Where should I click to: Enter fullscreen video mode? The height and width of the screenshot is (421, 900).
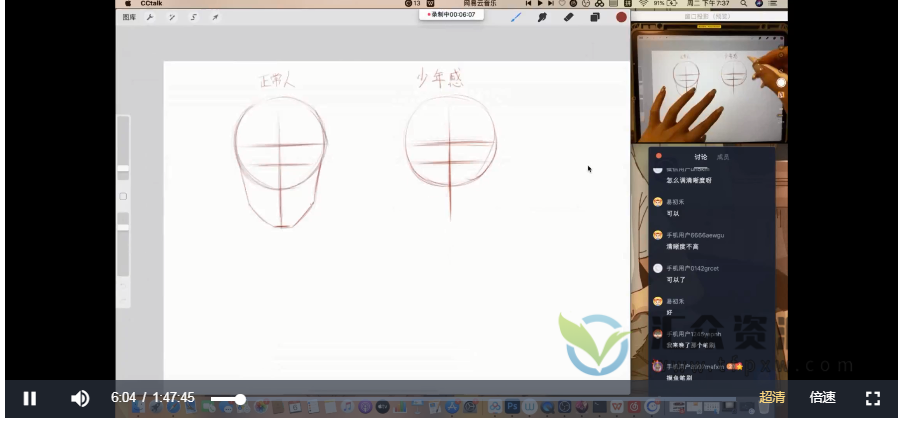click(x=872, y=398)
